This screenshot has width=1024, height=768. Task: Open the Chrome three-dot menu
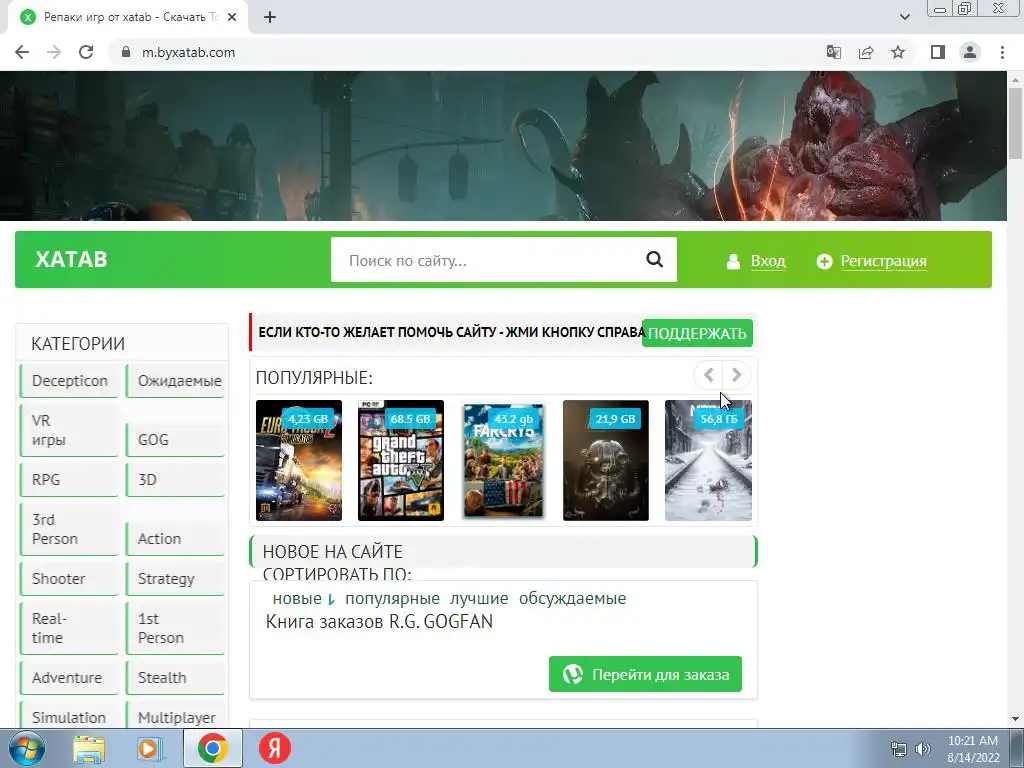click(1002, 52)
